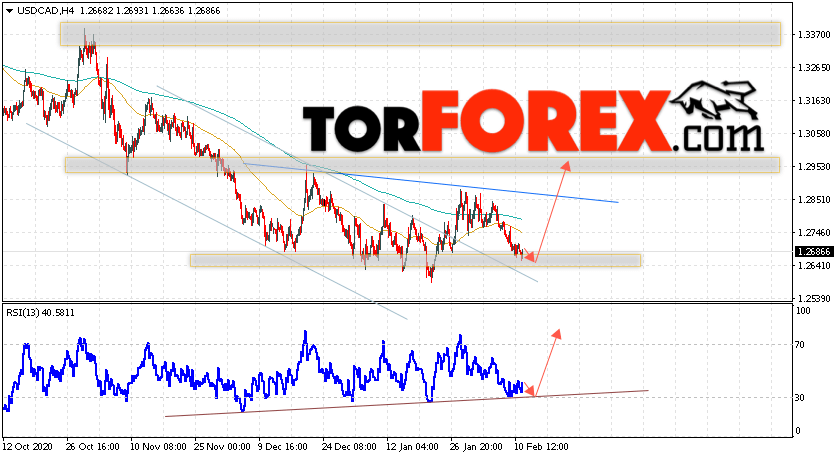The width and height of the screenshot is (838, 458).
Task: Click price axis label 1.26410
Action: click(x=814, y=266)
